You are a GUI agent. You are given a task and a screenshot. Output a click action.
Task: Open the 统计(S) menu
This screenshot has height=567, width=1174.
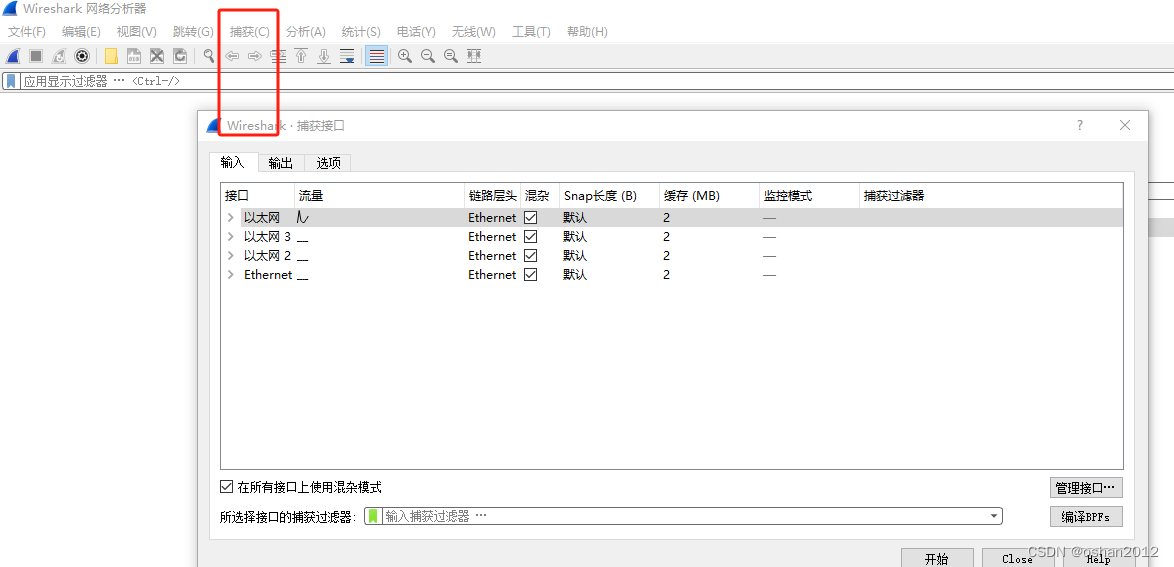(361, 31)
